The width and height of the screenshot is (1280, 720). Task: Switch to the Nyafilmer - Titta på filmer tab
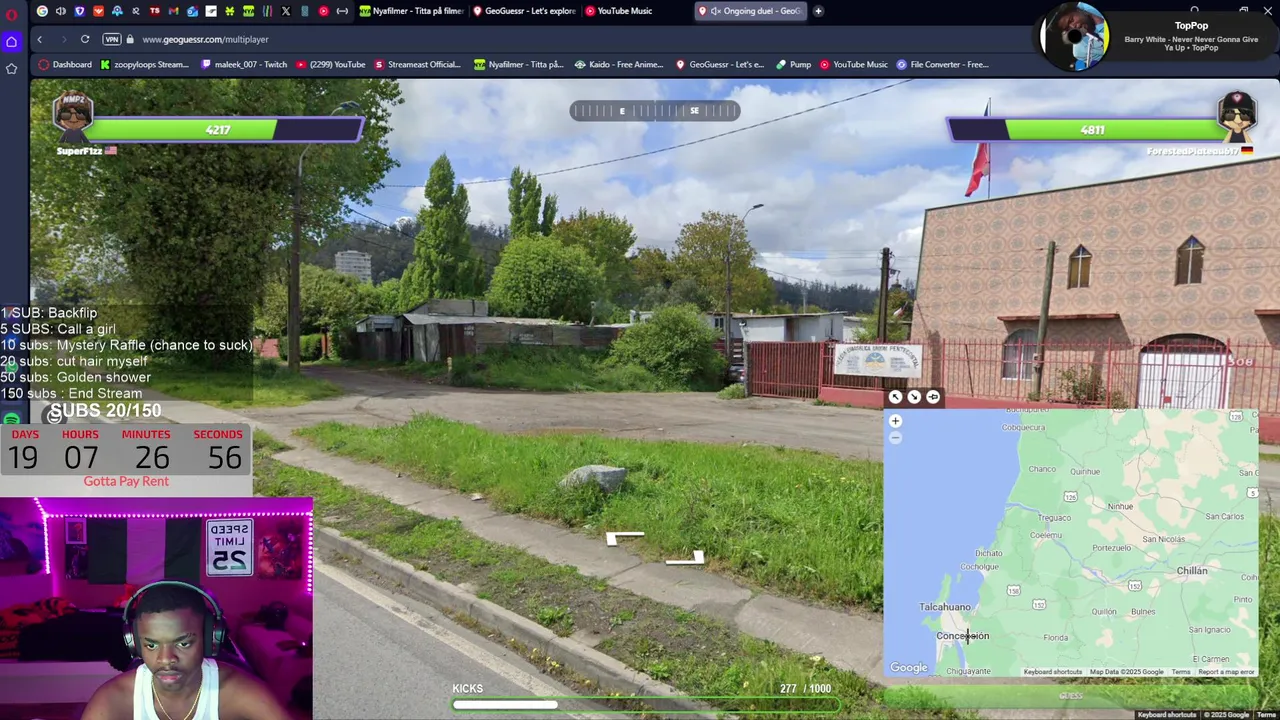(412, 11)
